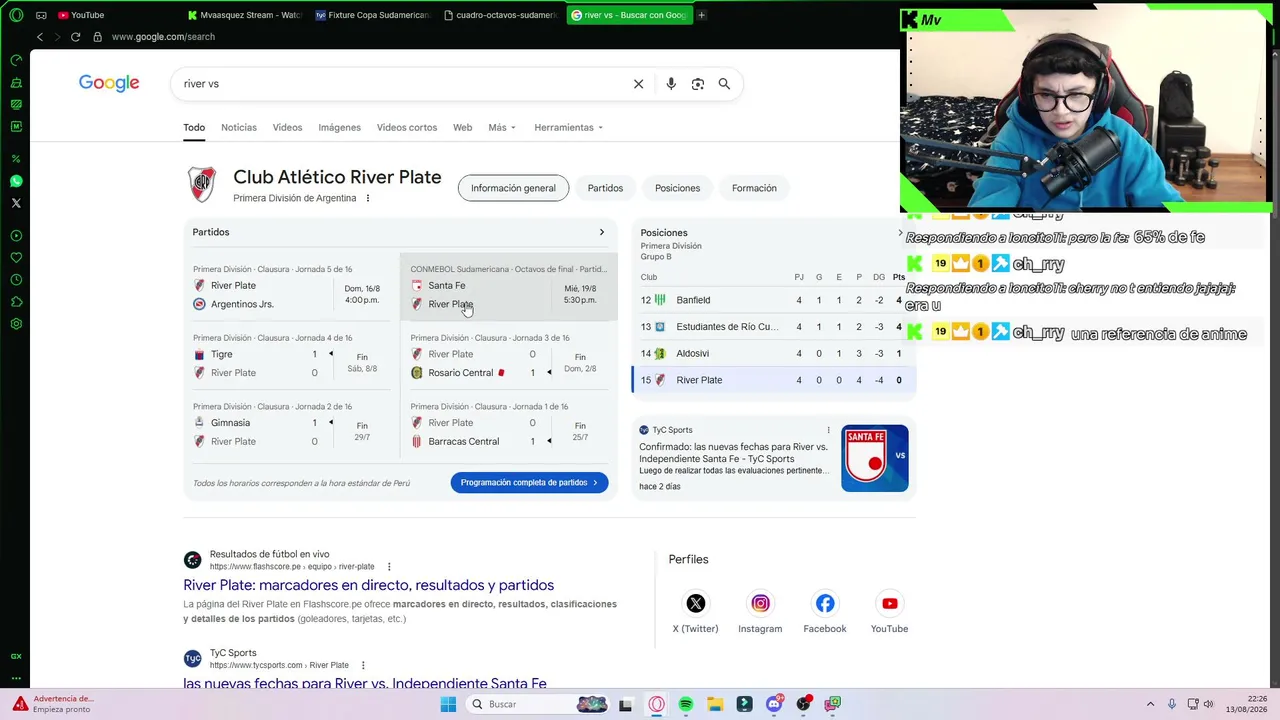The height and width of the screenshot is (720, 1280).
Task: Open X (Twitter) profile icon
Action: click(695, 603)
